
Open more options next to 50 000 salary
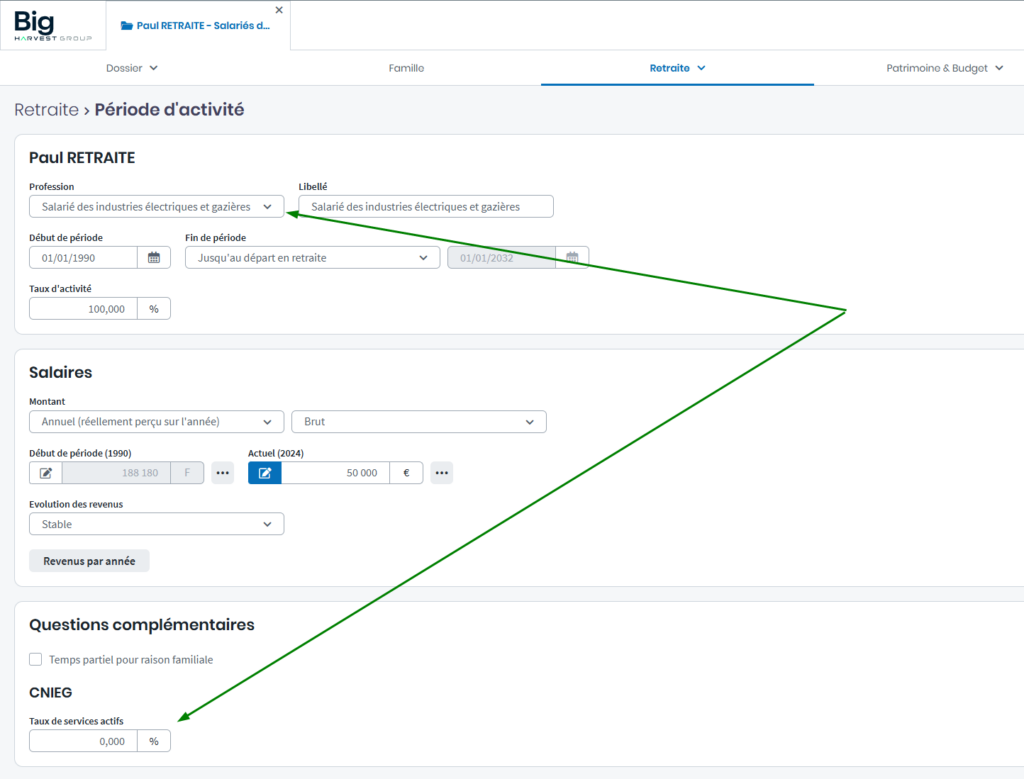441,473
